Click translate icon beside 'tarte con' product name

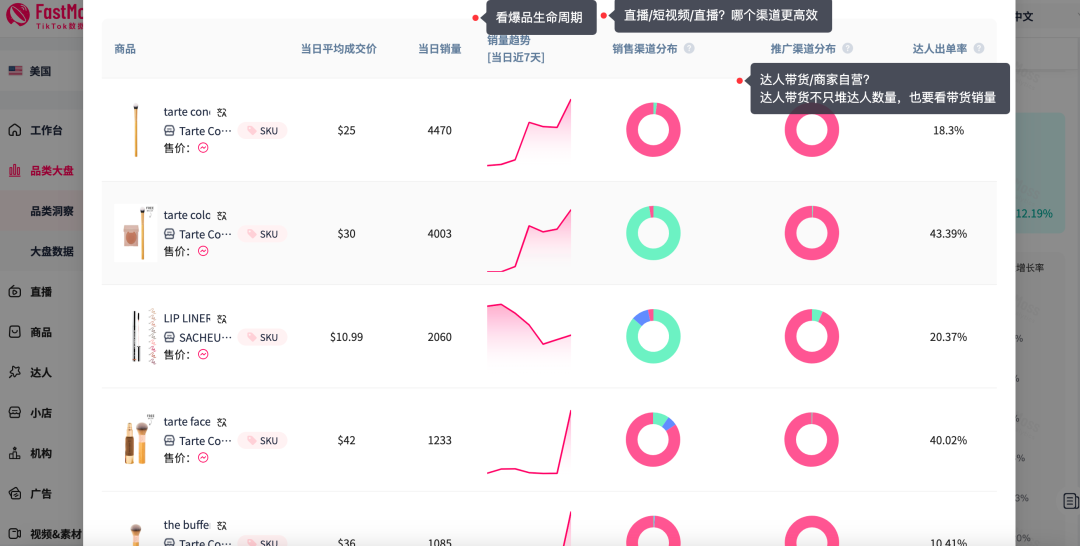(222, 112)
